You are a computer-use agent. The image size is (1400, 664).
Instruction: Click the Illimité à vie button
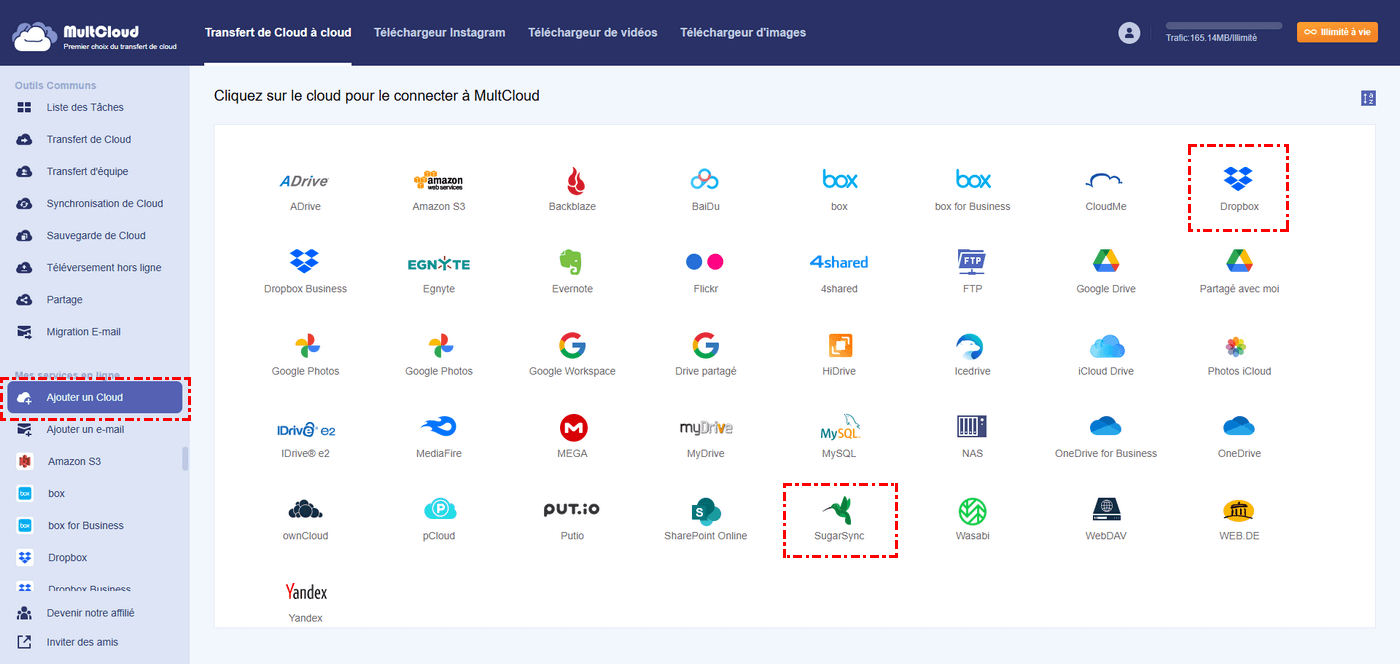(x=1337, y=32)
